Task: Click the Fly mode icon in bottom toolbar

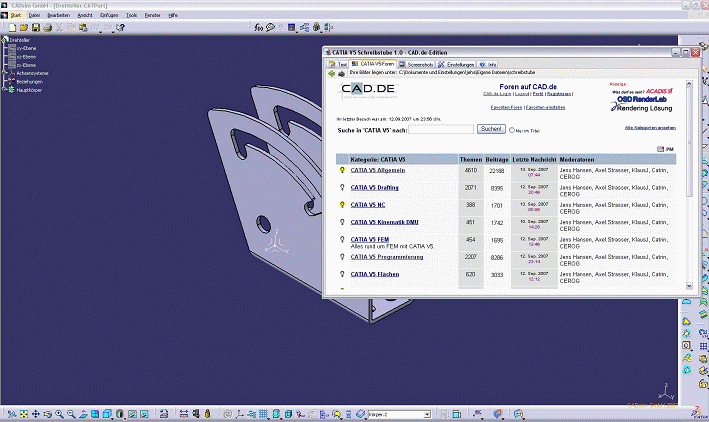Action: coord(12,414)
